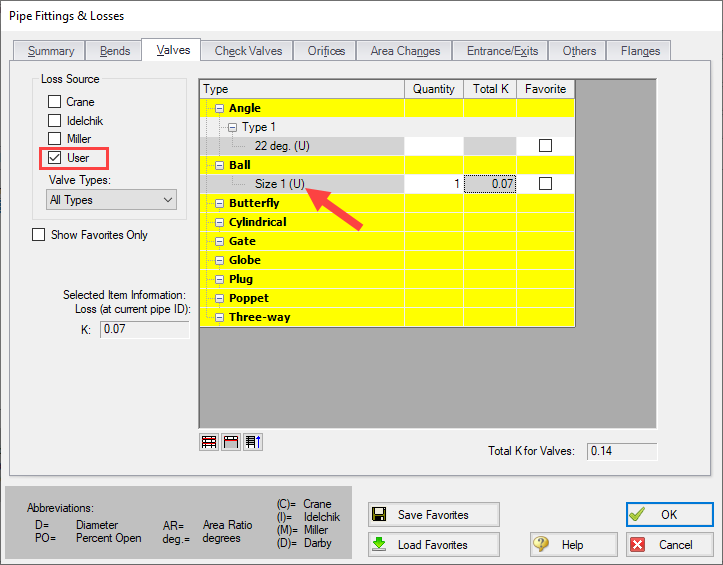The image size is (723, 565).
Task: Cancel with the red X button
Action: tap(669, 545)
